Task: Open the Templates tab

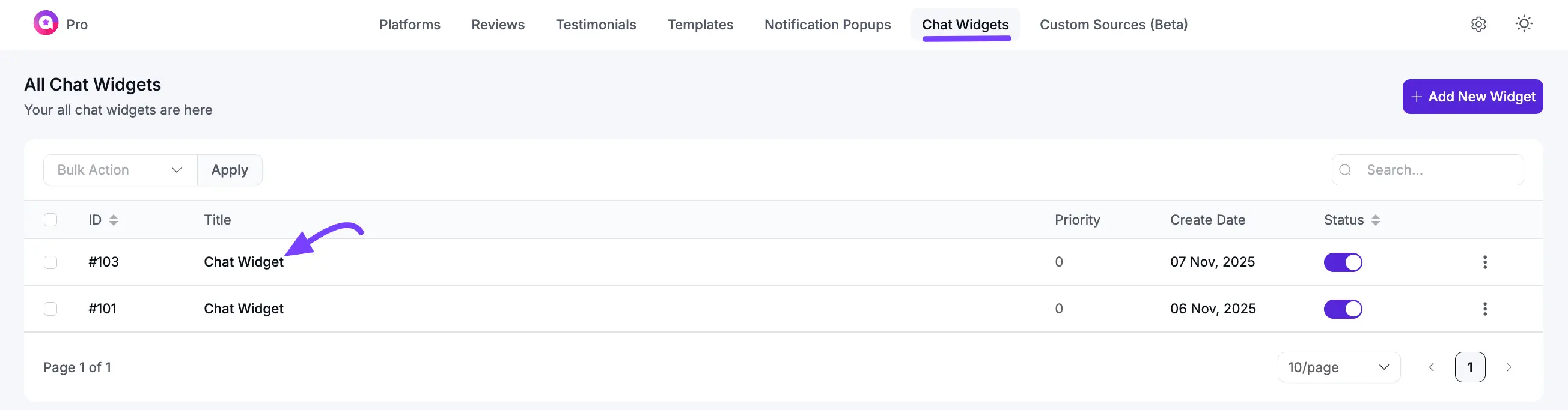Action: (700, 25)
